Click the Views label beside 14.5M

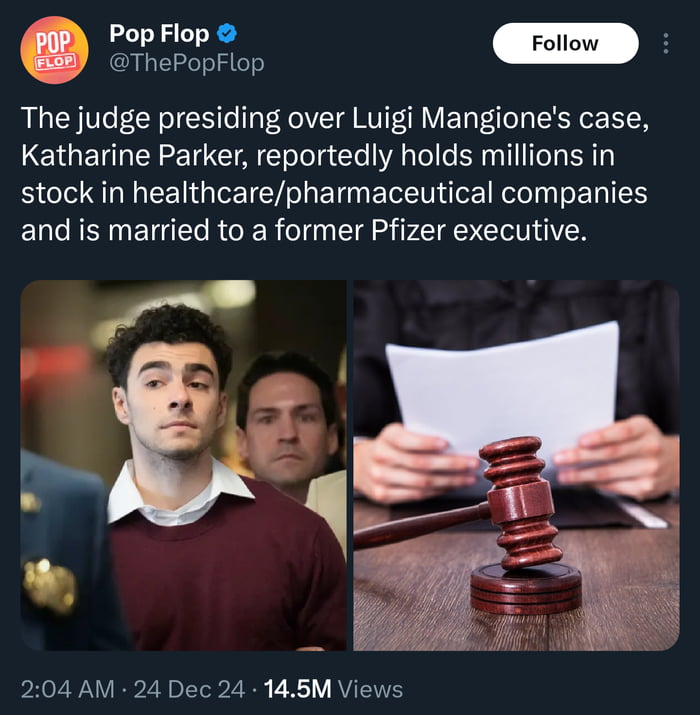point(370,689)
